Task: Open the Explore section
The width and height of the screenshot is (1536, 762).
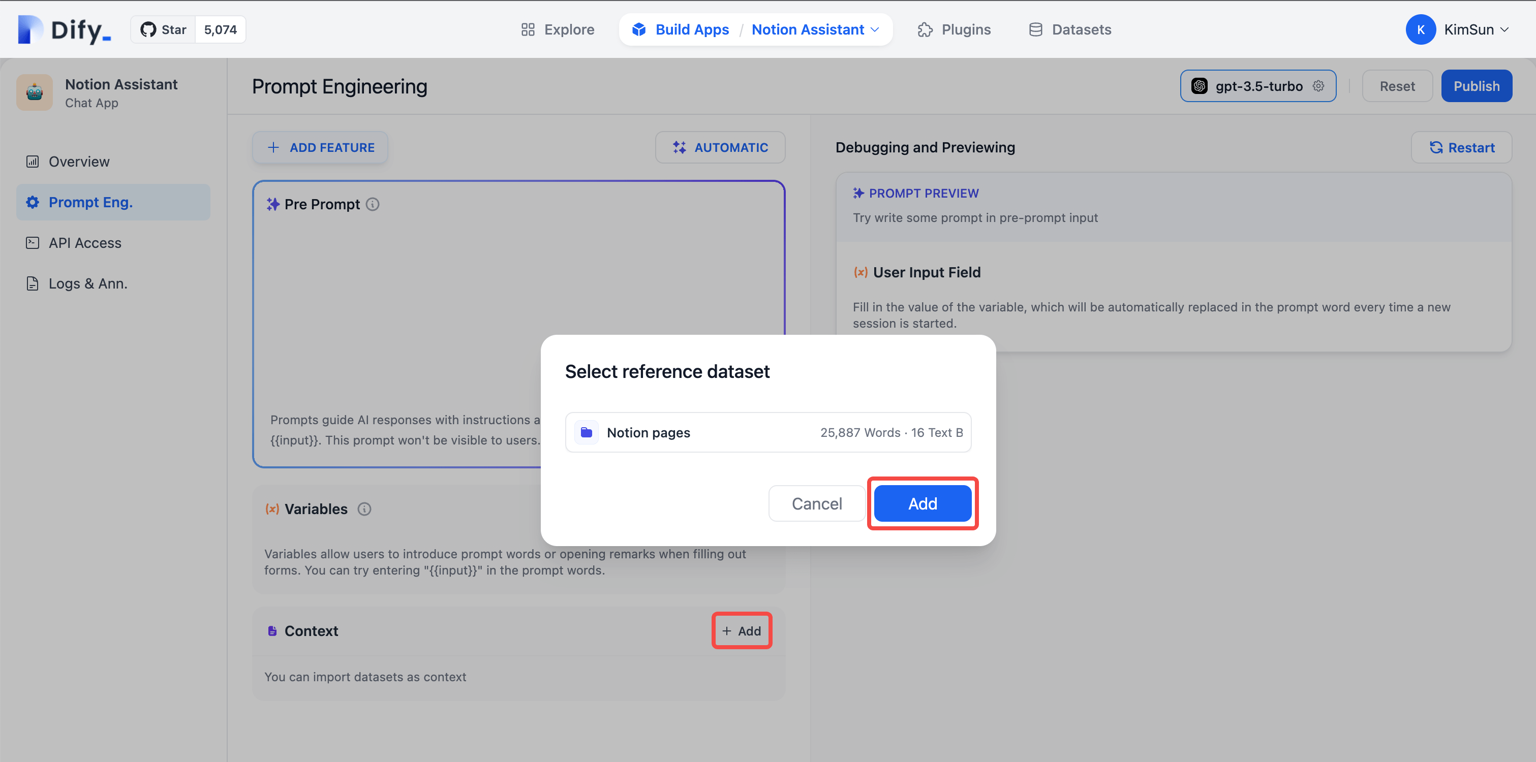Action: click(558, 30)
